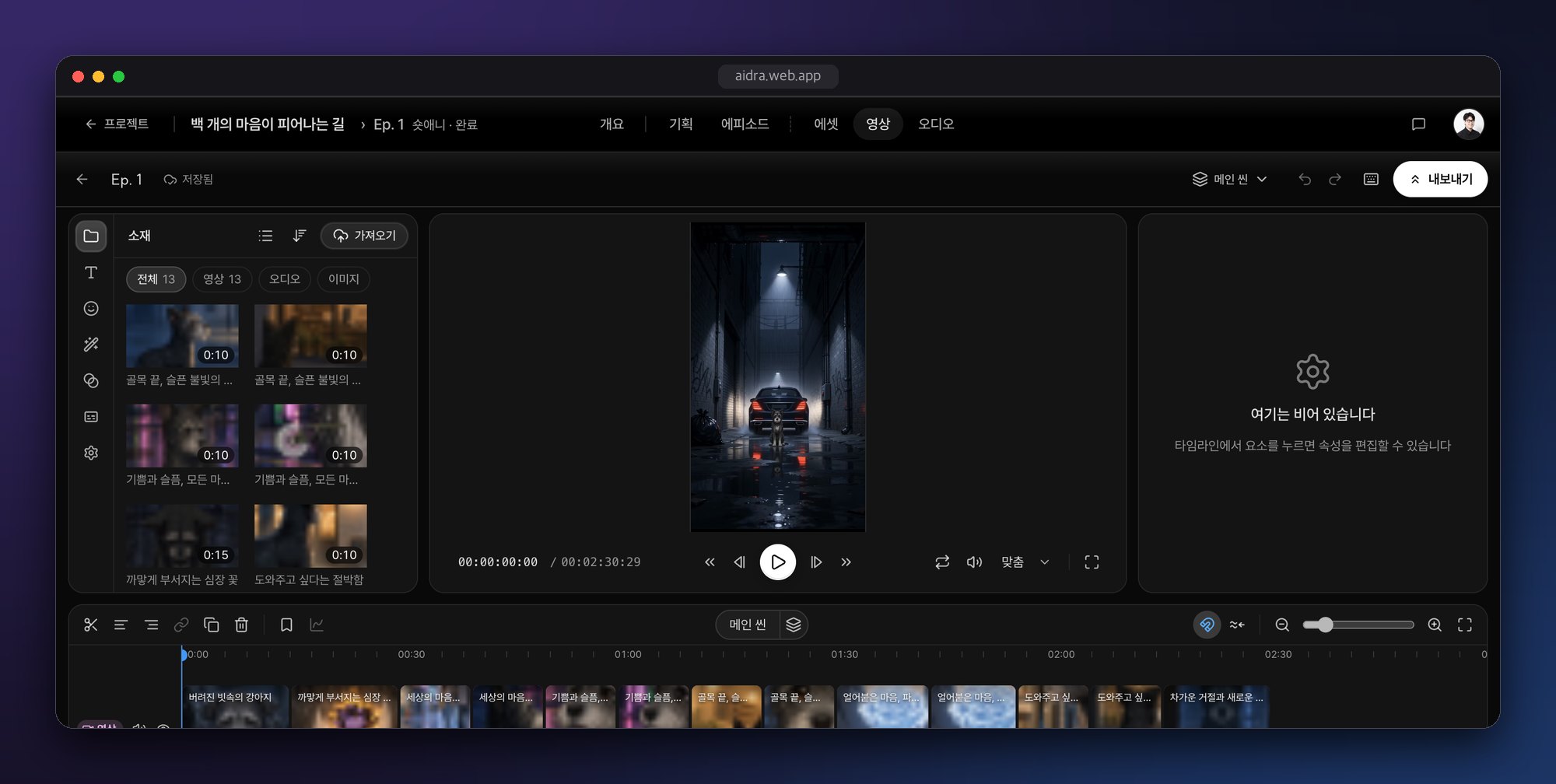This screenshot has width=1556, height=784.
Task: Click the blue playhead at 0:00 on the ruler
Action: (184, 655)
